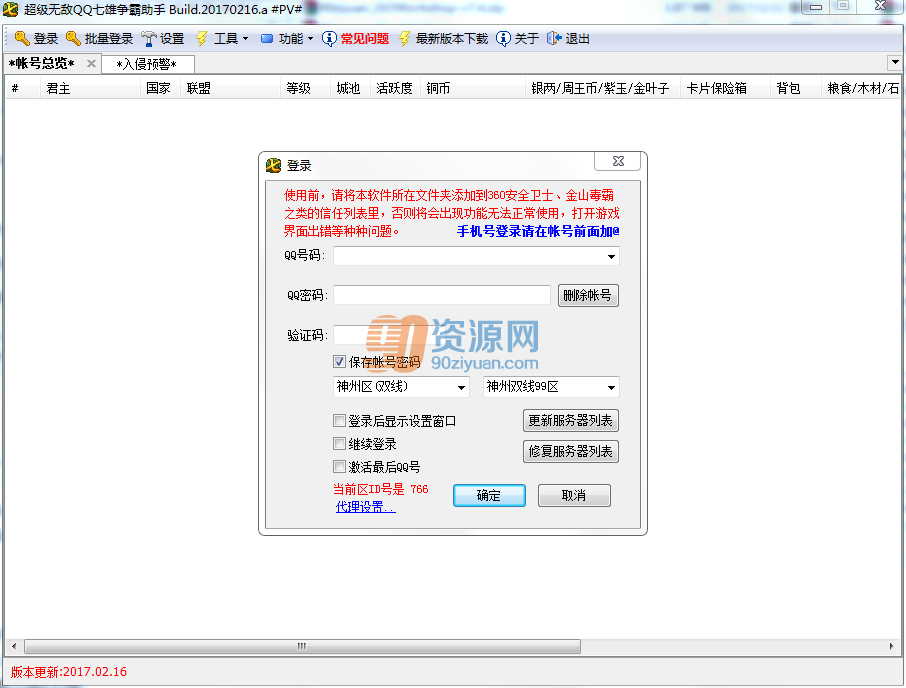Image resolution: width=906 pixels, height=688 pixels.
Task: Click the 银两/周王币/紫玉/金叶子 column header
Action: [x=603, y=88]
